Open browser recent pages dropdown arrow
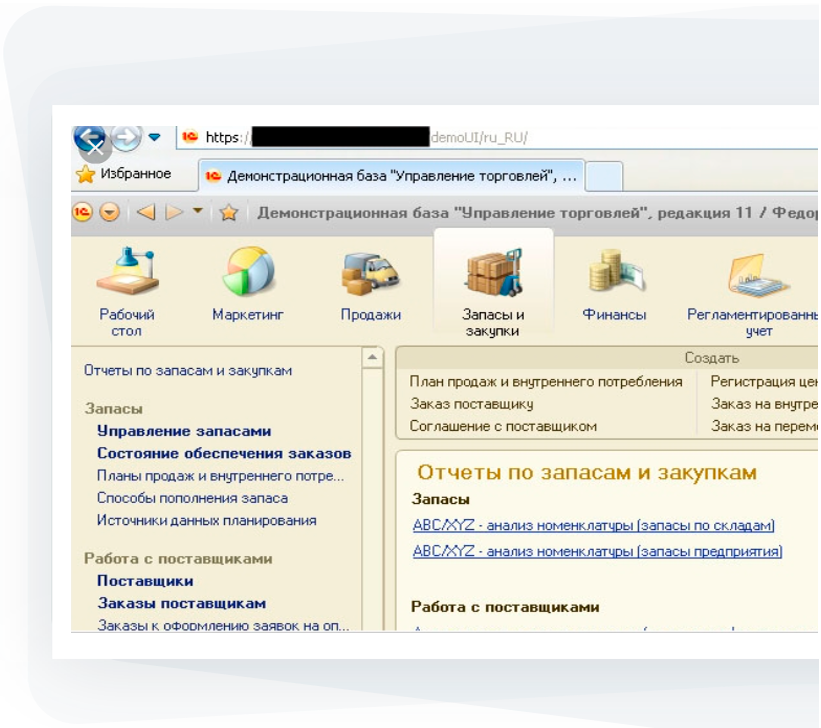The image size is (821, 728). tap(154, 137)
